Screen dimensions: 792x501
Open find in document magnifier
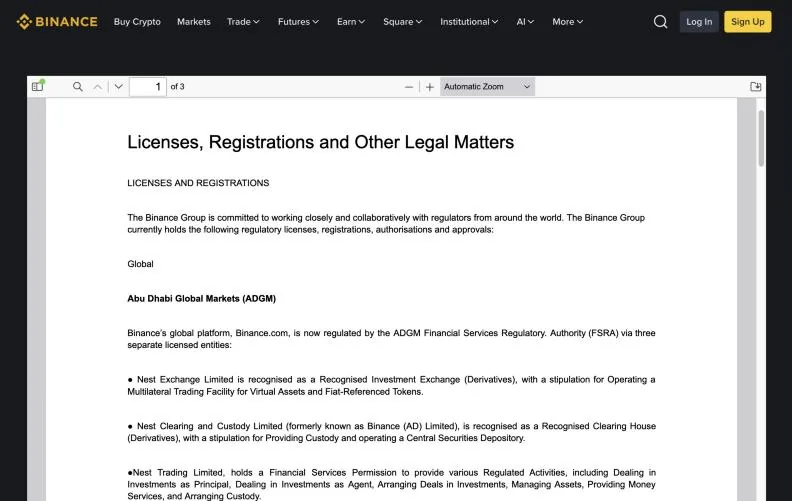(77, 86)
